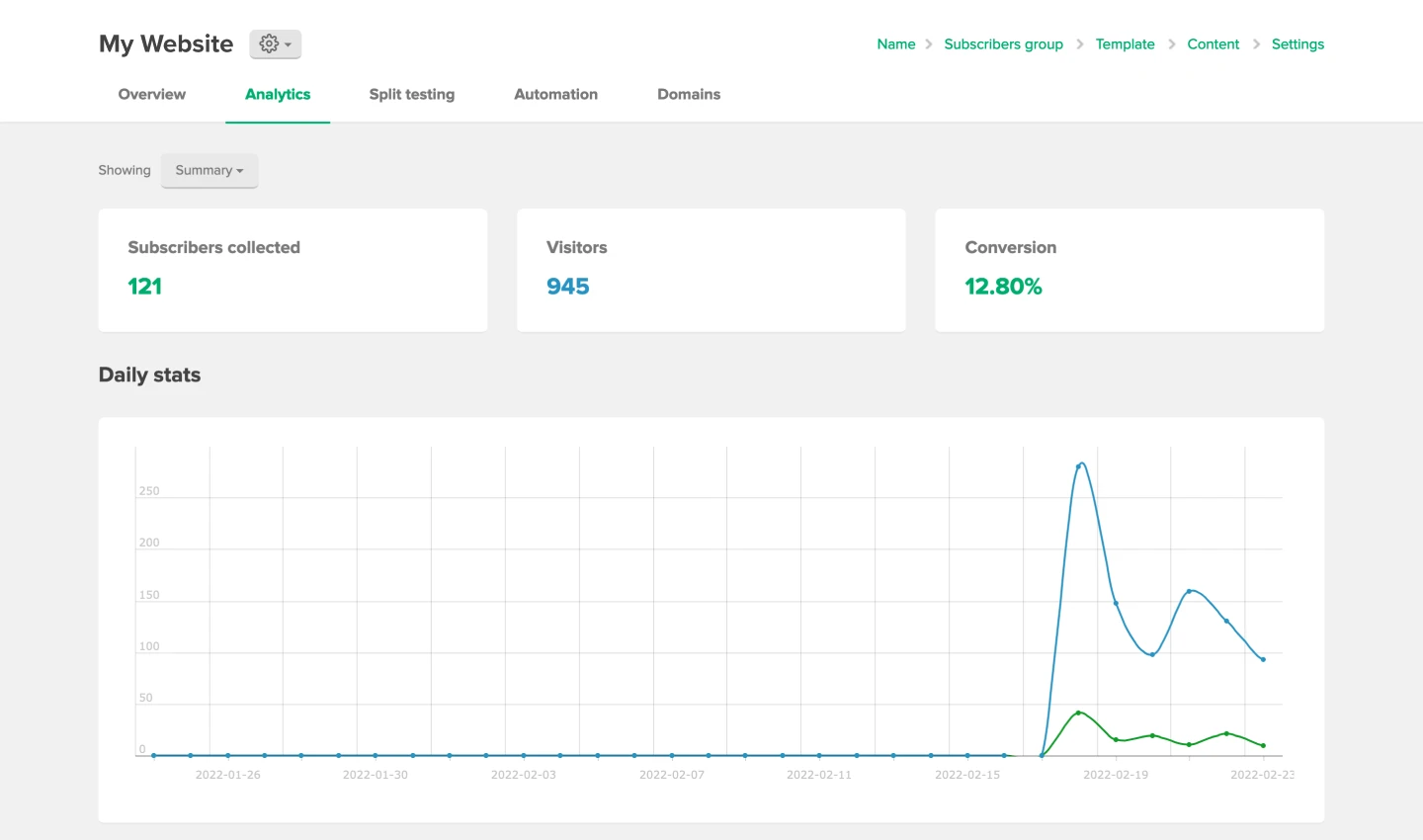Expand the Summary dropdown

(x=209, y=170)
